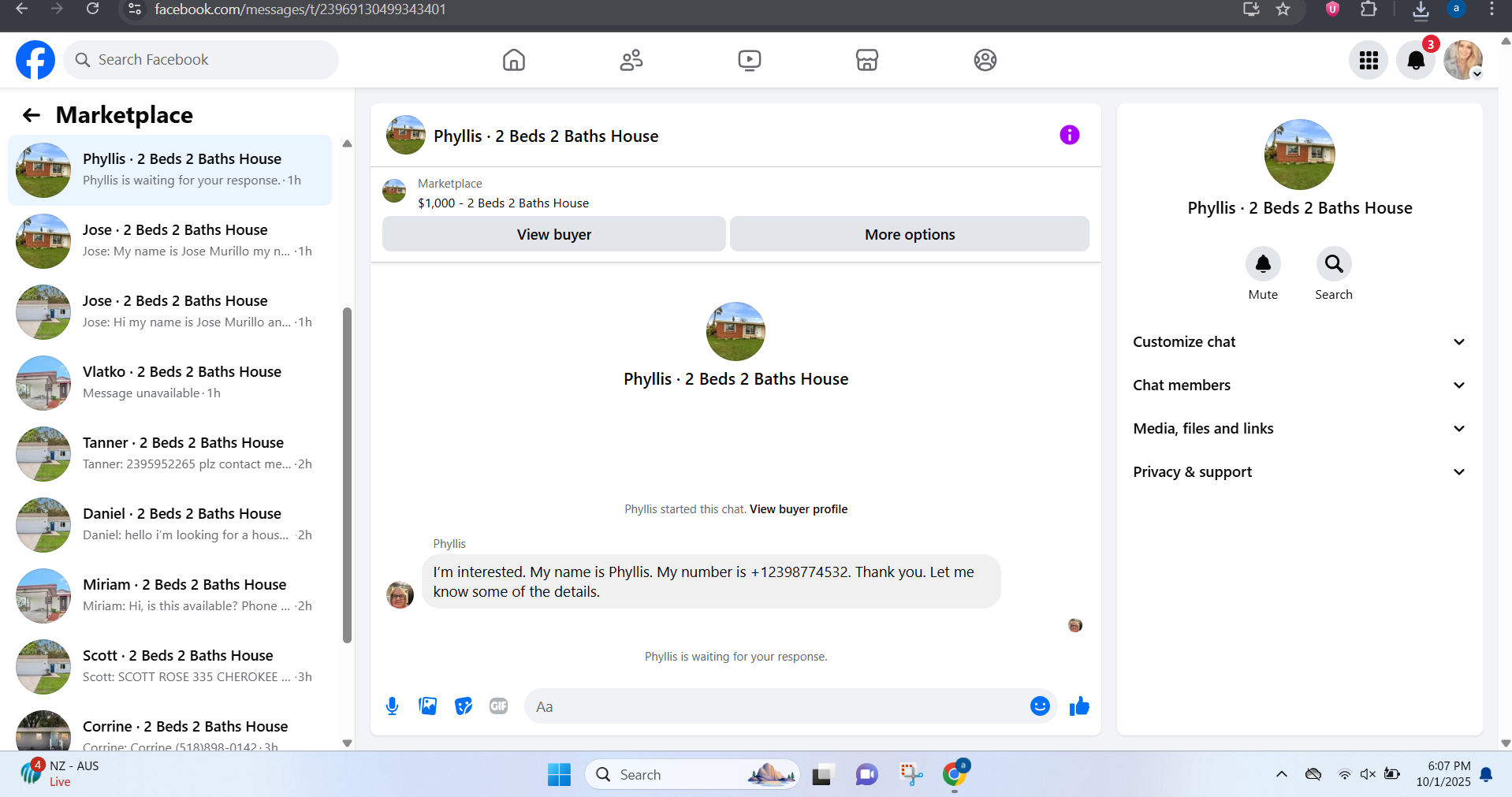Choose a GIF to send
The height and width of the screenshot is (797, 1512).
499,706
